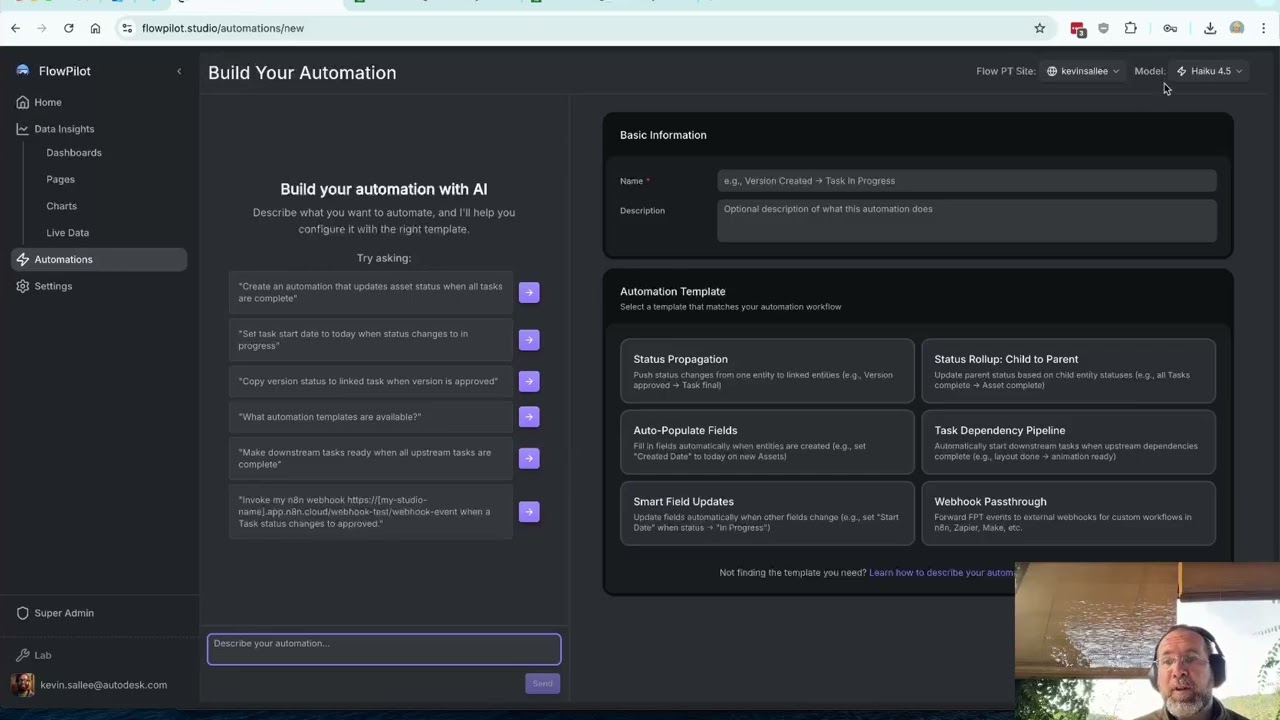The width and height of the screenshot is (1280, 720).
Task: Submit the asset status suggestion arrow
Action: (x=528, y=292)
